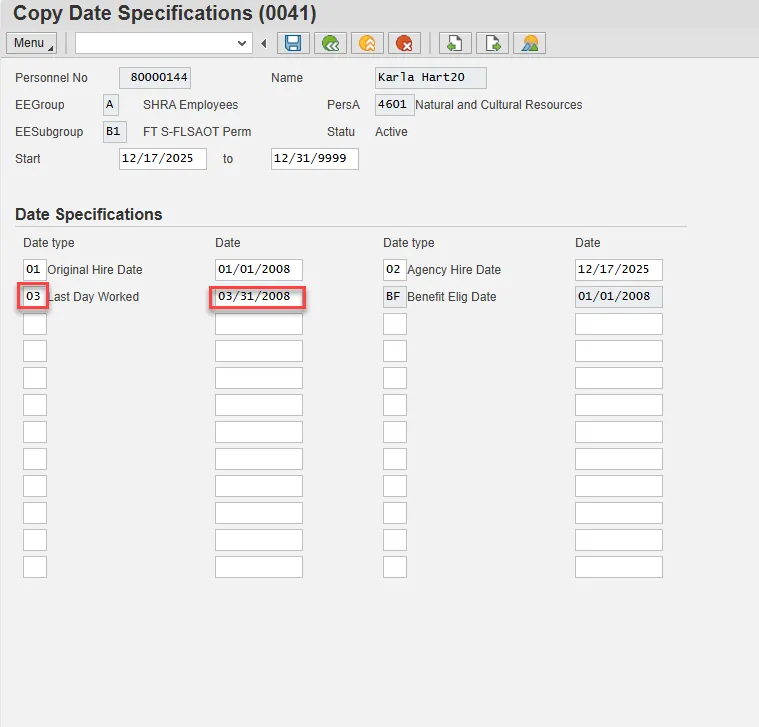This screenshot has height=727, width=759.
Task: Click the Agency Hire Date value 12/17/2025
Action: tap(618, 270)
